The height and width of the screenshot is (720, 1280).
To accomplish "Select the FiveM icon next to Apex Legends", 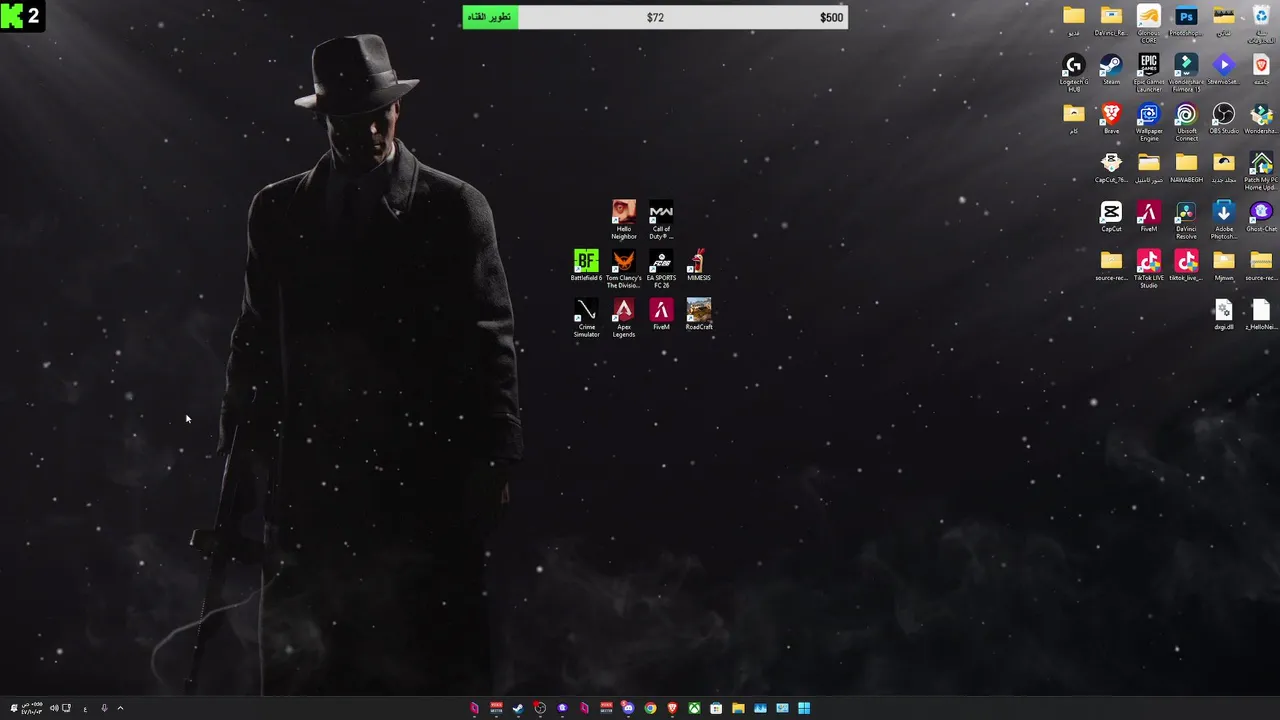I will coord(661,315).
